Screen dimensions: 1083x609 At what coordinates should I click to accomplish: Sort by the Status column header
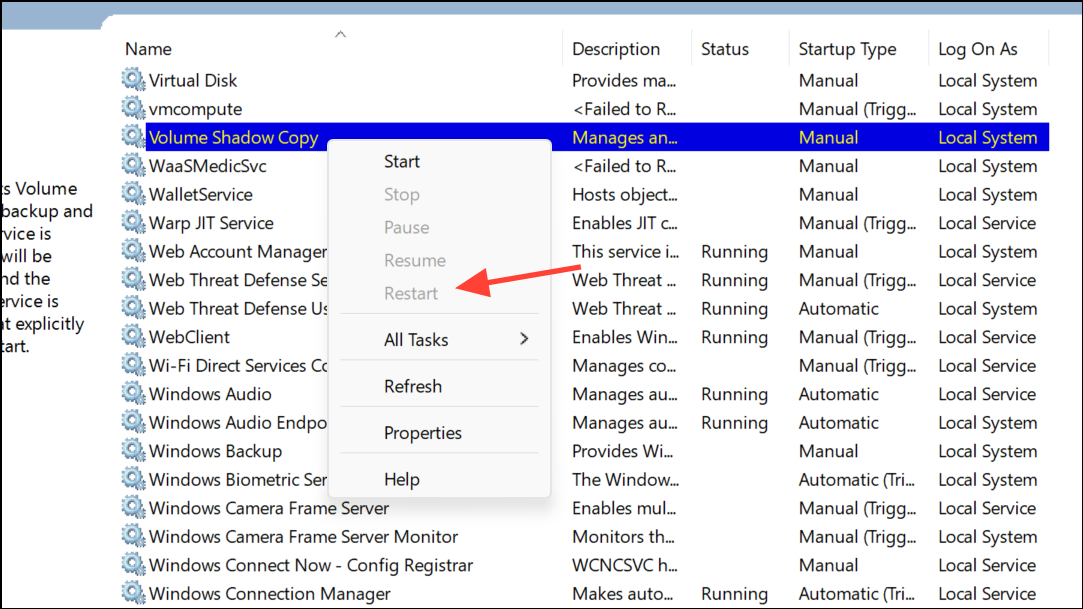[x=725, y=49]
